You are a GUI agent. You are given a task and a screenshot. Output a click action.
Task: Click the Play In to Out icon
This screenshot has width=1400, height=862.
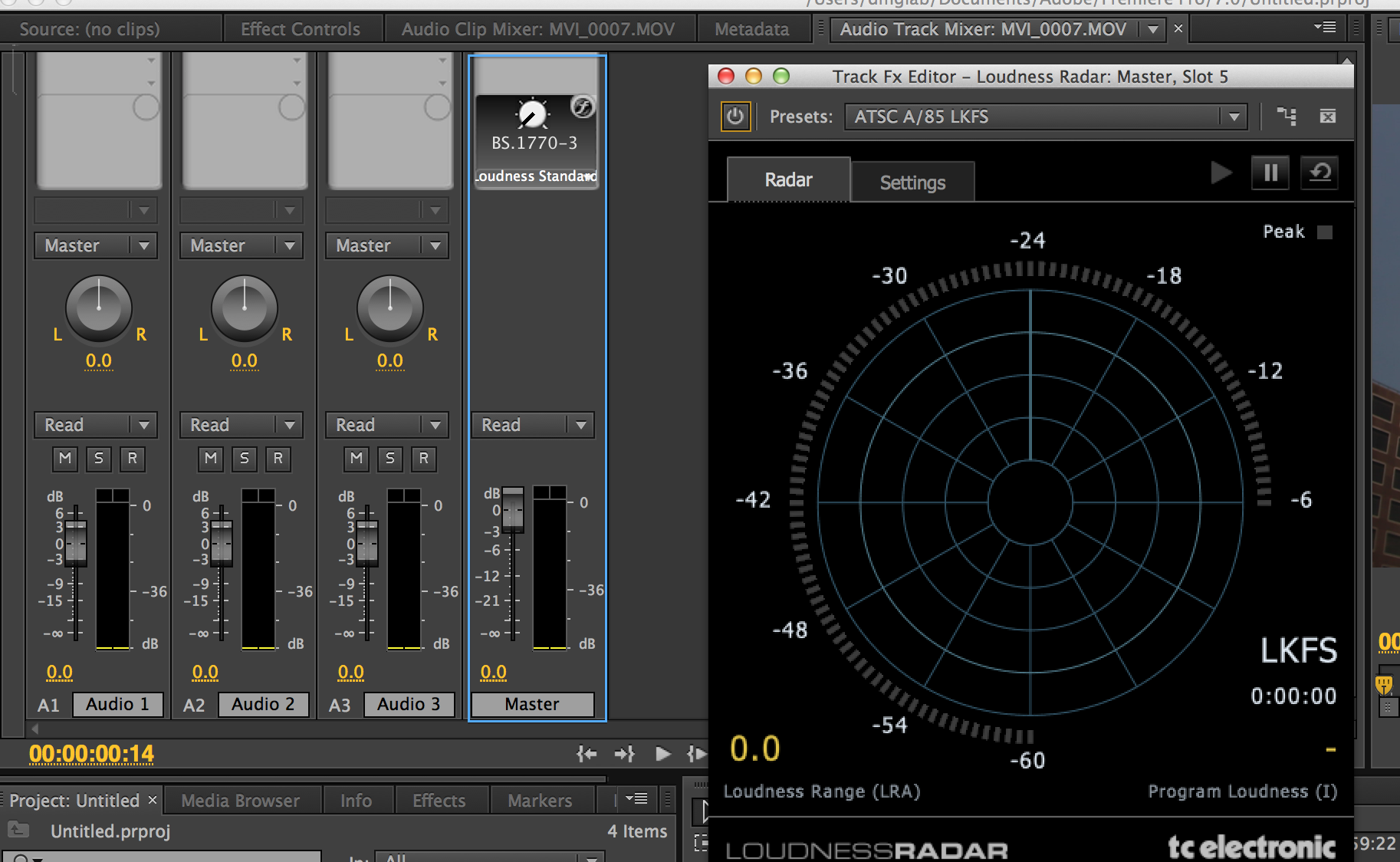pyautogui.click(x=697, y=755)
